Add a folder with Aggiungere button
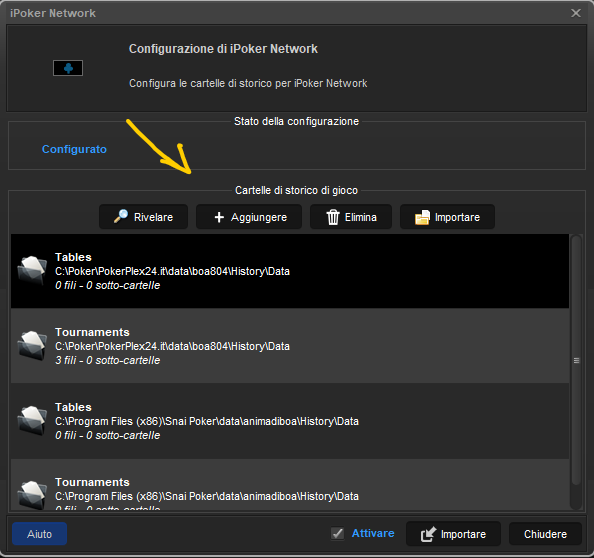Image resolution: width=594 pixels, height=558 pixels. tap(249, 217)
